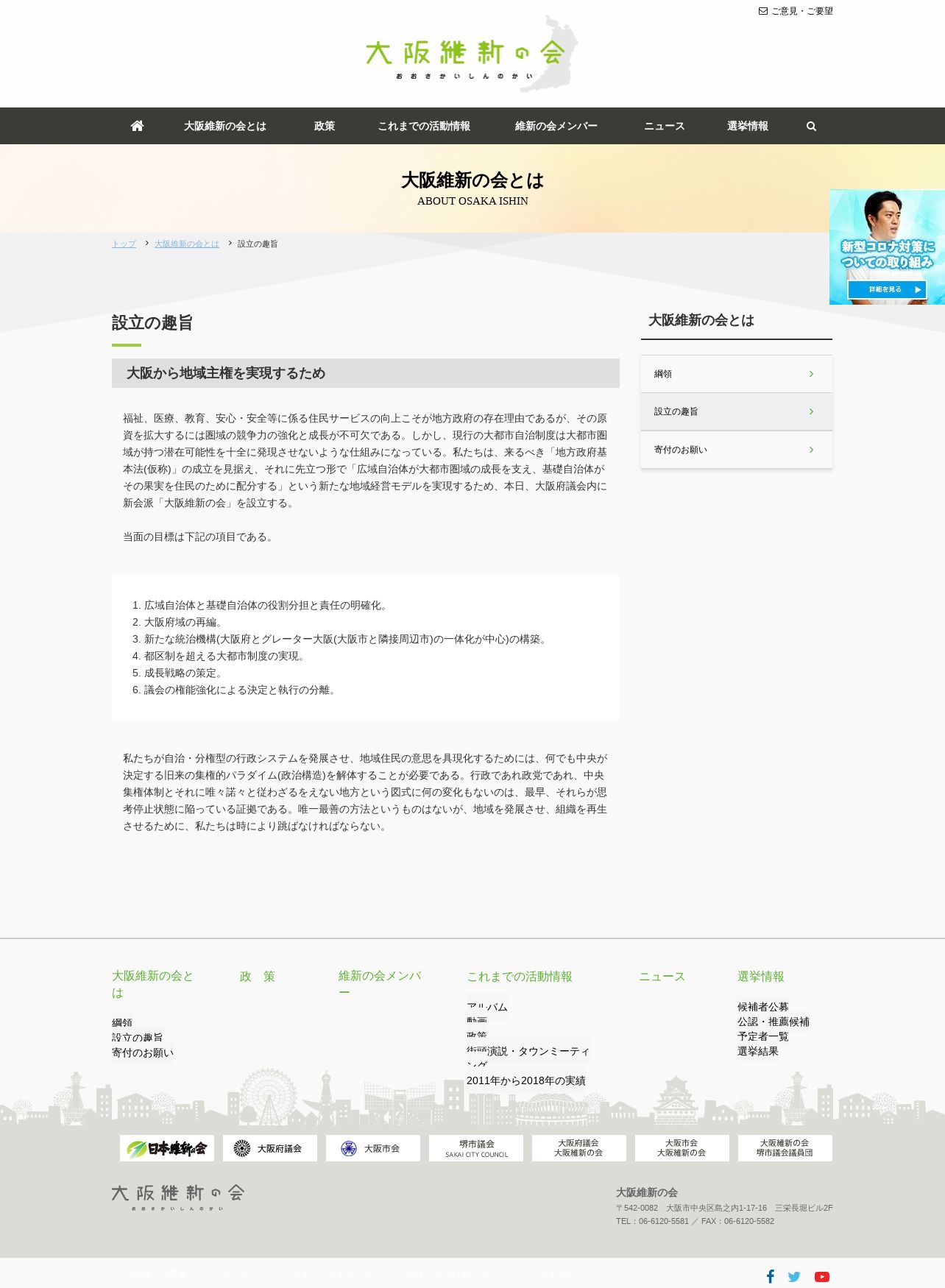Open the 堺市議会議員団 banner
Screen dimensions: 945x1288
point(785,1148)
